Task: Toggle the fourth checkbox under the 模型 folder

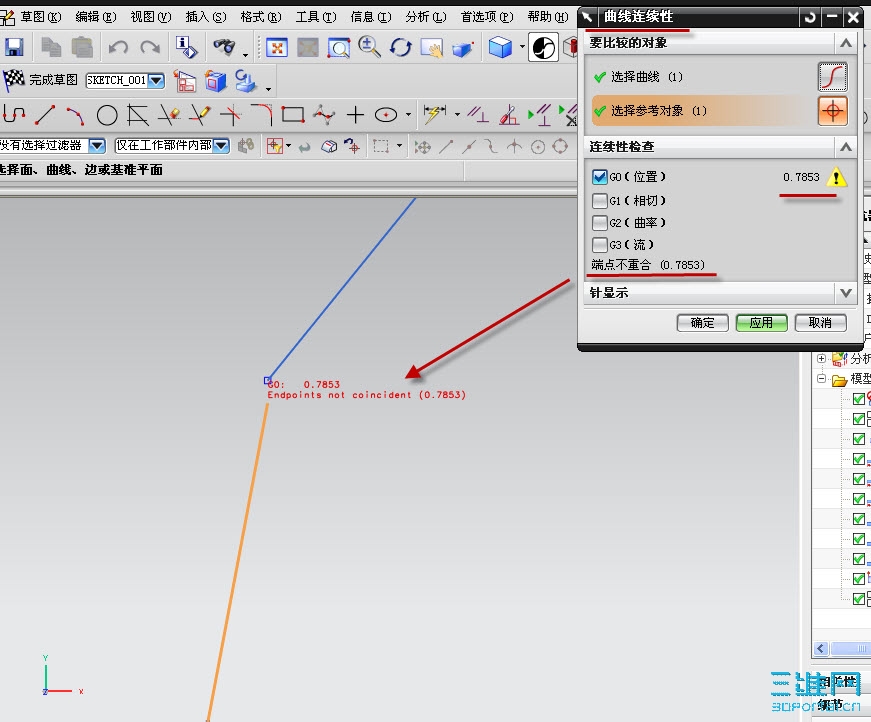Action: (858, 459)
